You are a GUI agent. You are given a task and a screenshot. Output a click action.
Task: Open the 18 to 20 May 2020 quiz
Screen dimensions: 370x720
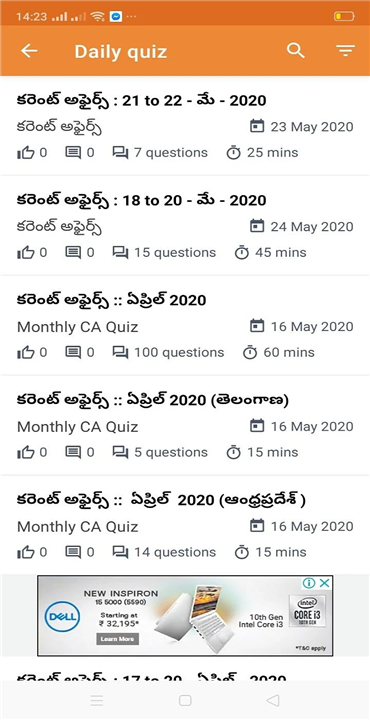click(141, 200)
